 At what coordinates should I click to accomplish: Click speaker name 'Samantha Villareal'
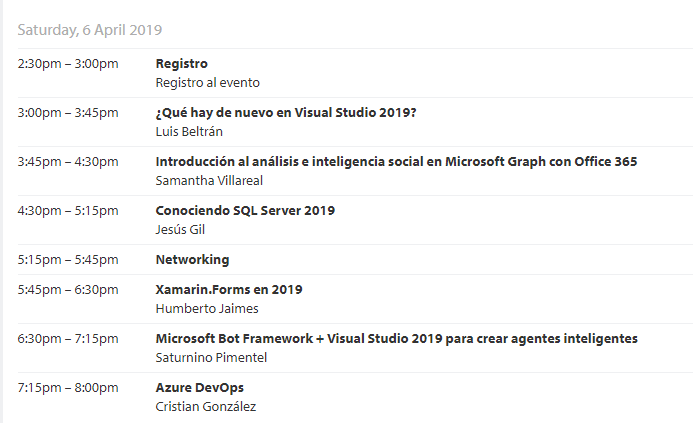(x=209, y=181)
